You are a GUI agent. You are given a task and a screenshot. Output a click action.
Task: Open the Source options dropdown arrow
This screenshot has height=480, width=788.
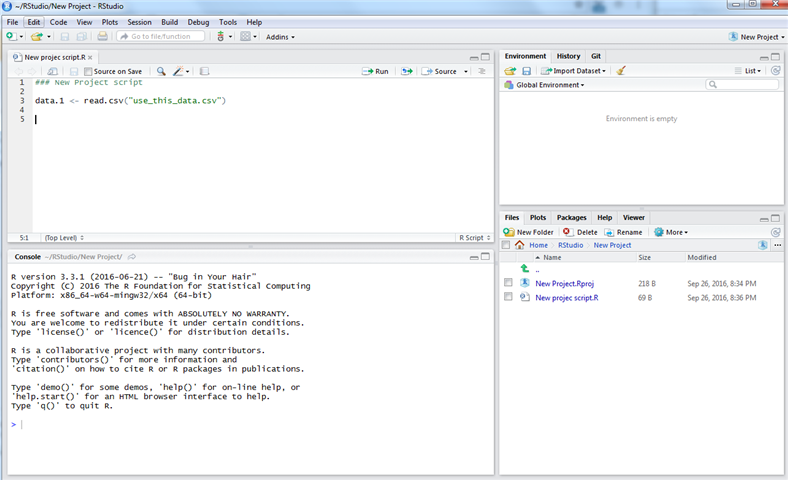pyautogui.click(x=466, y=71)
